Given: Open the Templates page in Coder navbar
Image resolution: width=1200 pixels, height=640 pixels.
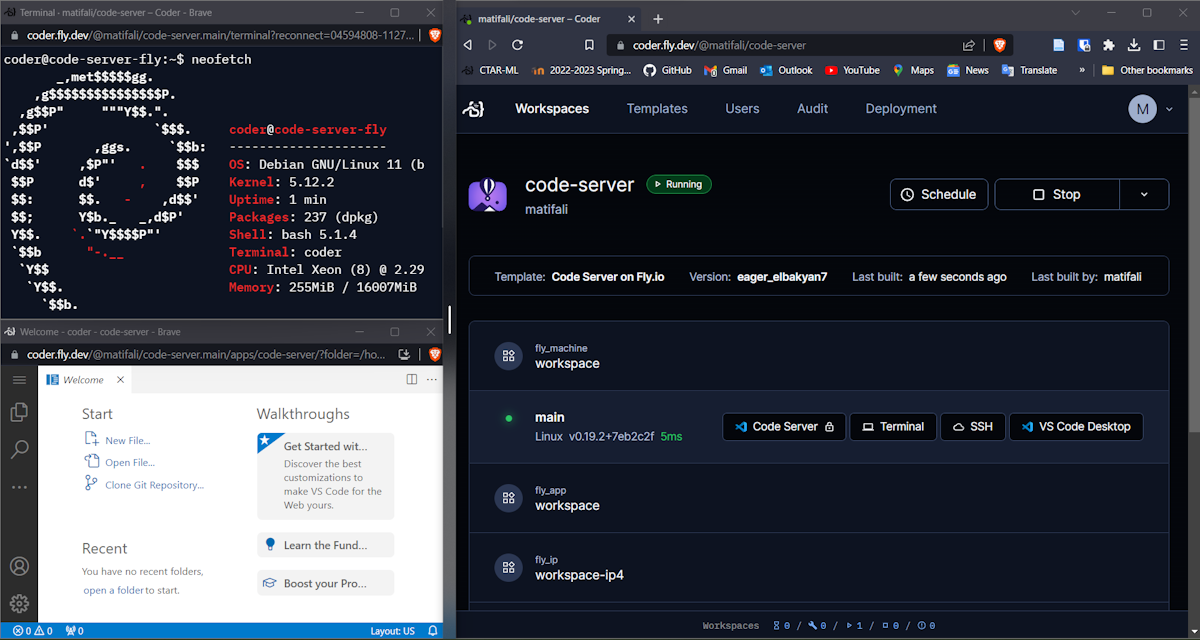Looking at the screenshot, I should [657, 108].
